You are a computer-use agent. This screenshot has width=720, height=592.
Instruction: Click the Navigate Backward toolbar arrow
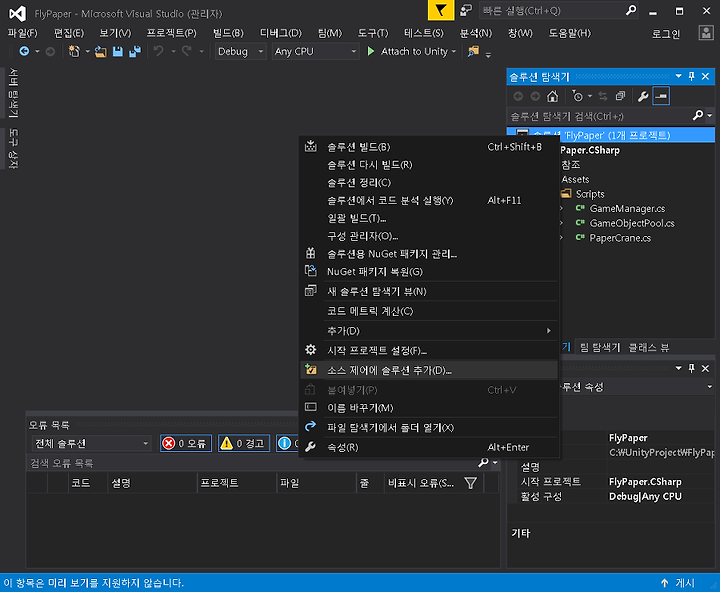24,51
